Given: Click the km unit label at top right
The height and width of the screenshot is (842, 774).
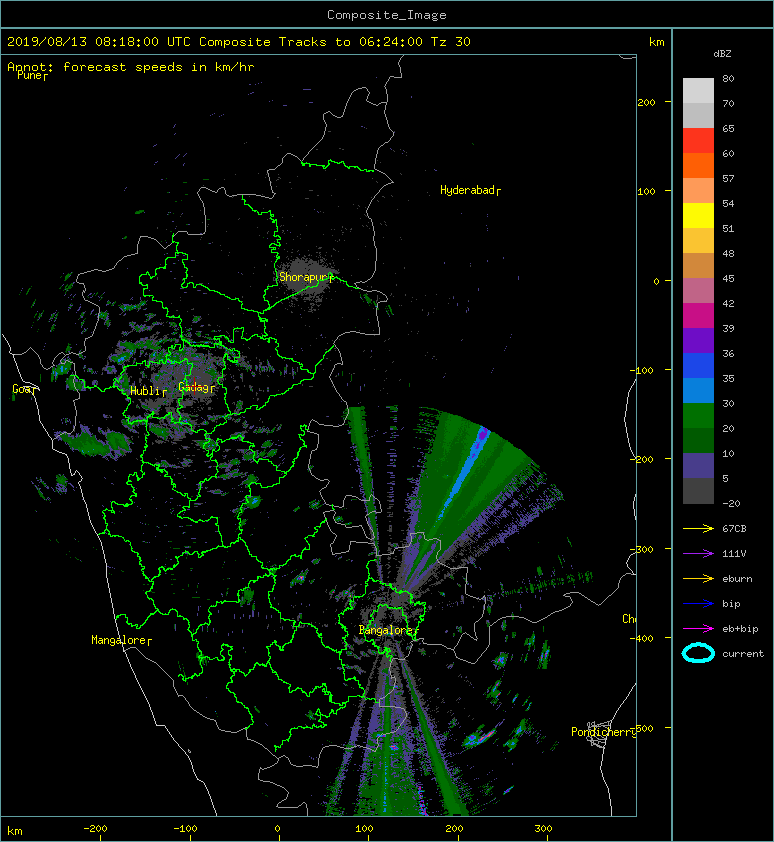Looking at the screenshot, I should pyautogui.click(x=656, y=42).
